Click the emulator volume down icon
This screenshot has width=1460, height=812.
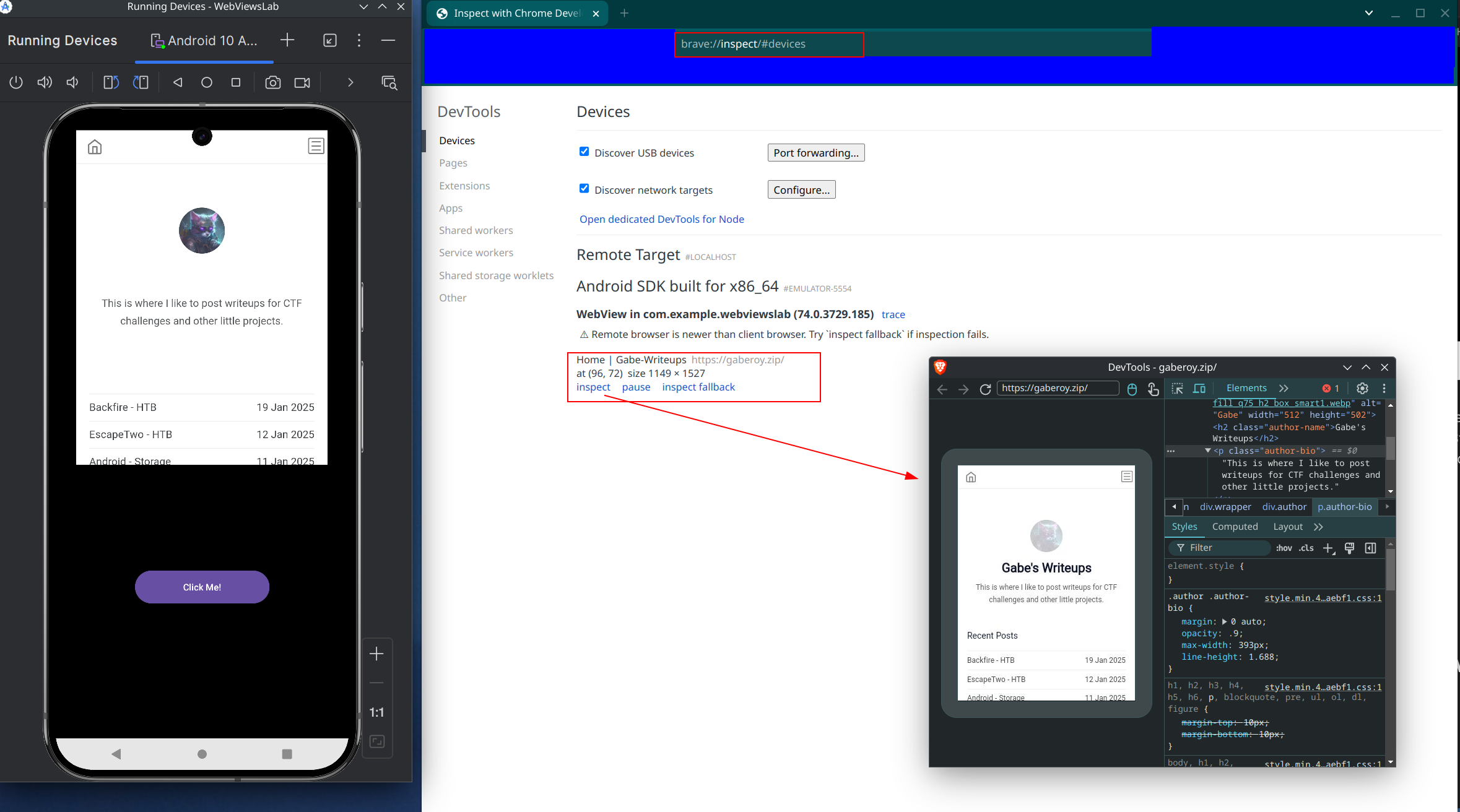(72, 82)
